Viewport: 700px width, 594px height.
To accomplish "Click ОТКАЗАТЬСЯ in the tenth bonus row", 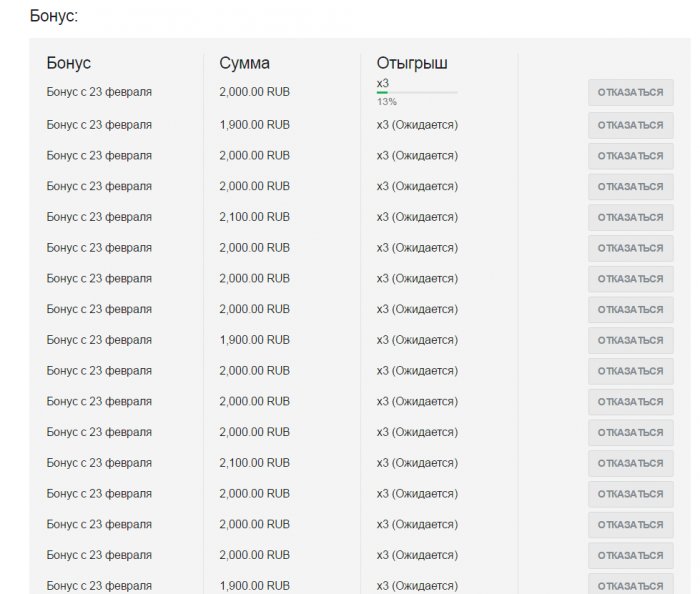I will coord(630,371).
